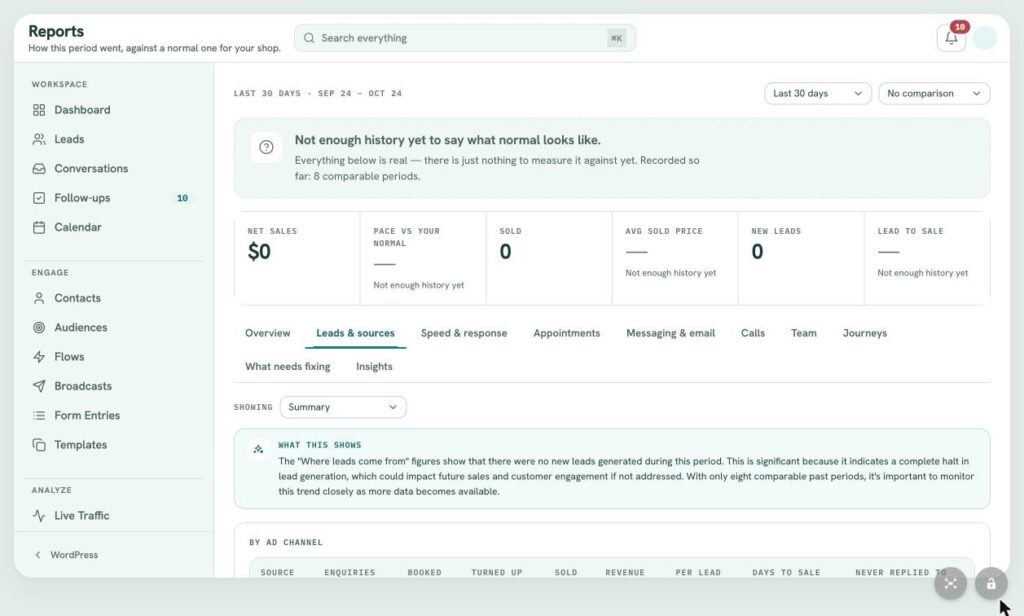Image resolution: width=1024 pixels, height=616 pixels.
Task: Switch to the Overview tab
Action: 268,333
